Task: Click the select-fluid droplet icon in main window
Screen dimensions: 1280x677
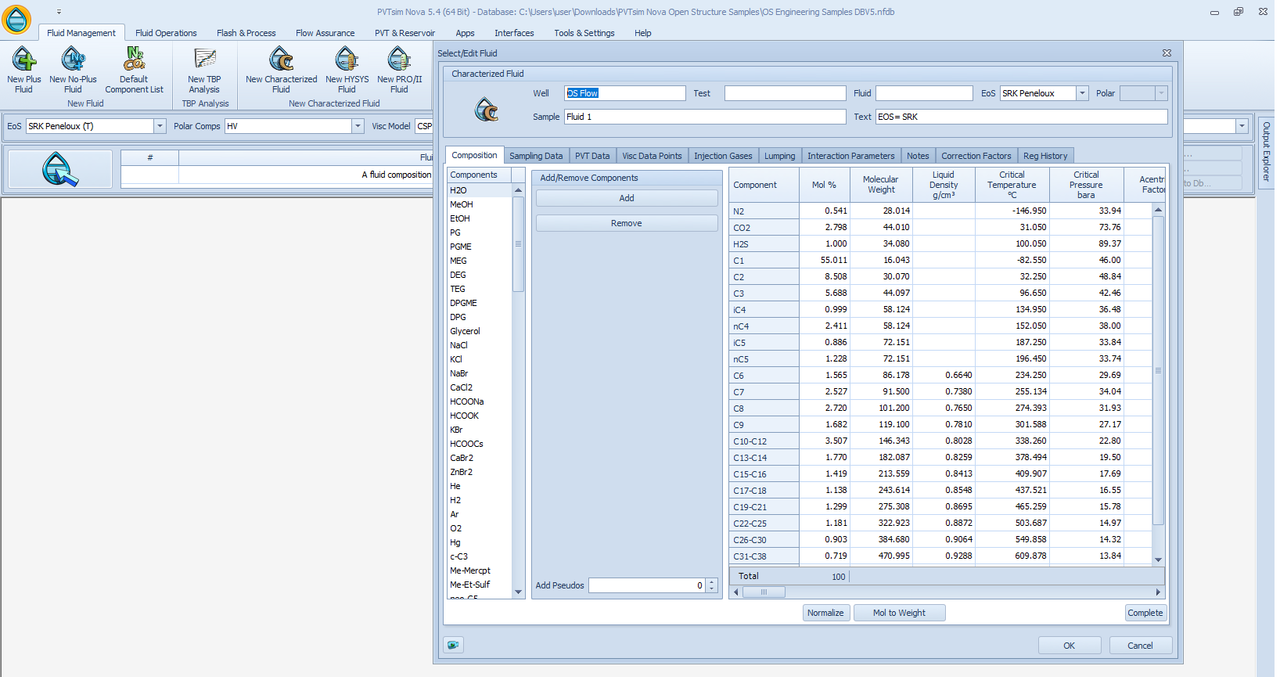Action: 60,169
